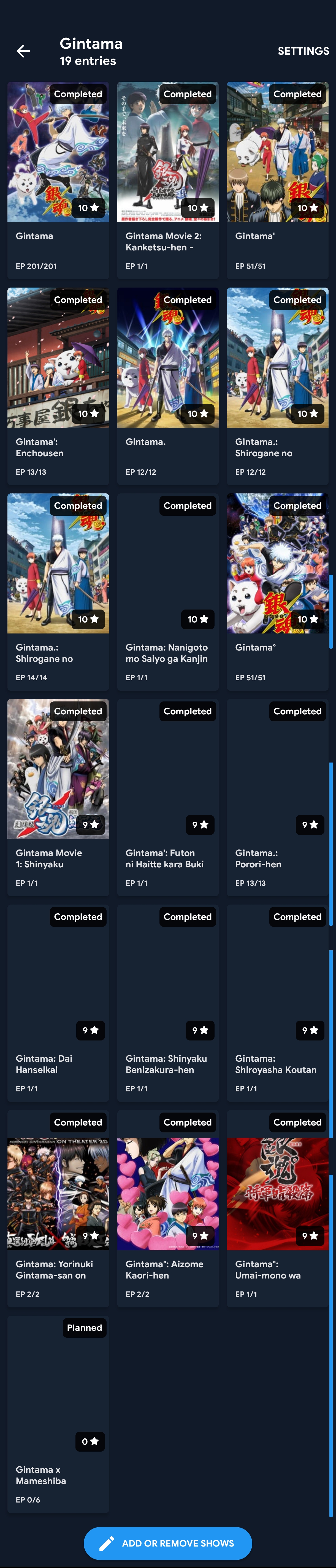
Task: Click the 9 star rating on Umai-mono wa
Action: 310,1236
